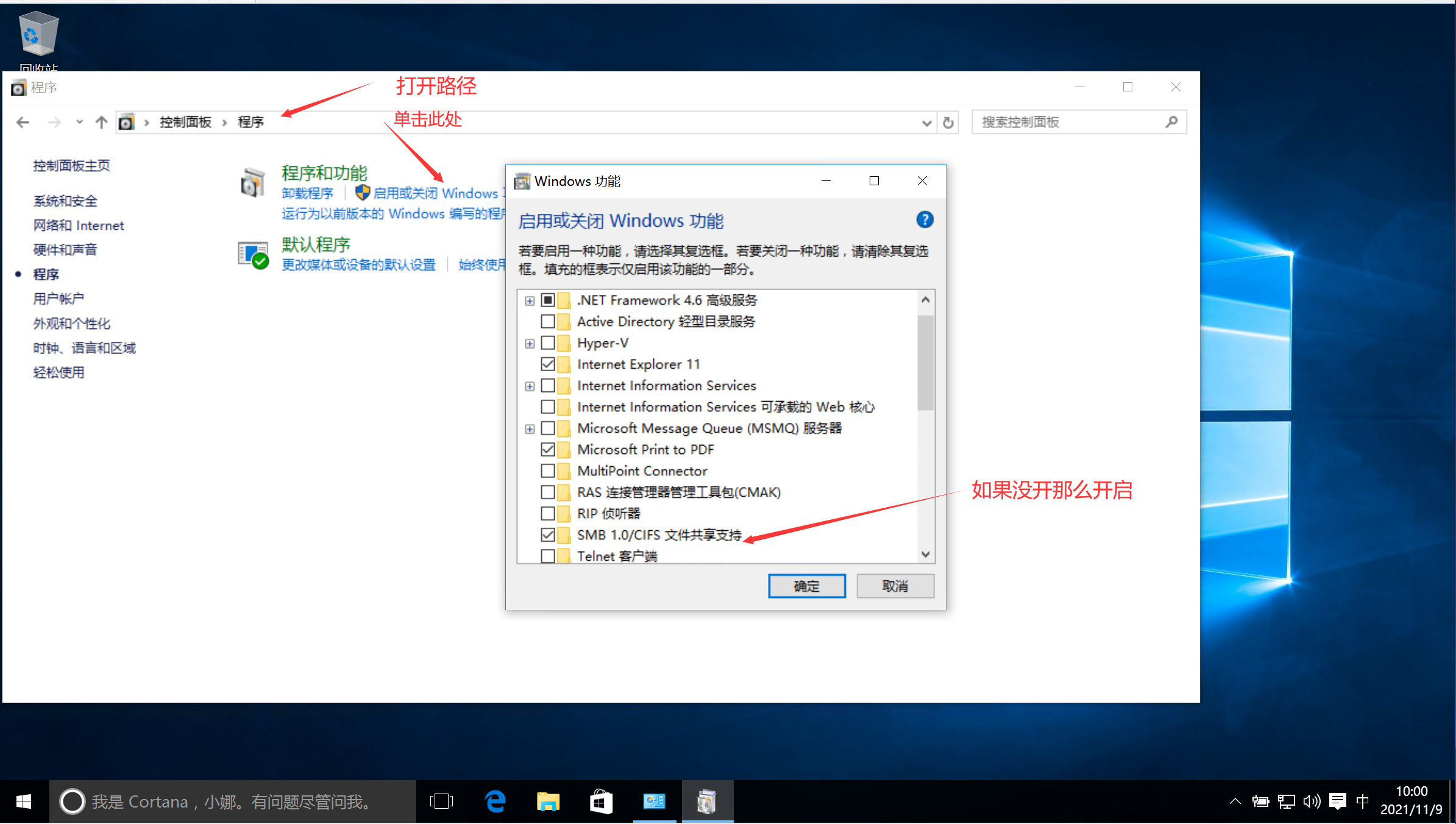The height and width of the screenshot is (824, 1456).
Task: Open the address bar history dropdown
Action: pos(926,123)
